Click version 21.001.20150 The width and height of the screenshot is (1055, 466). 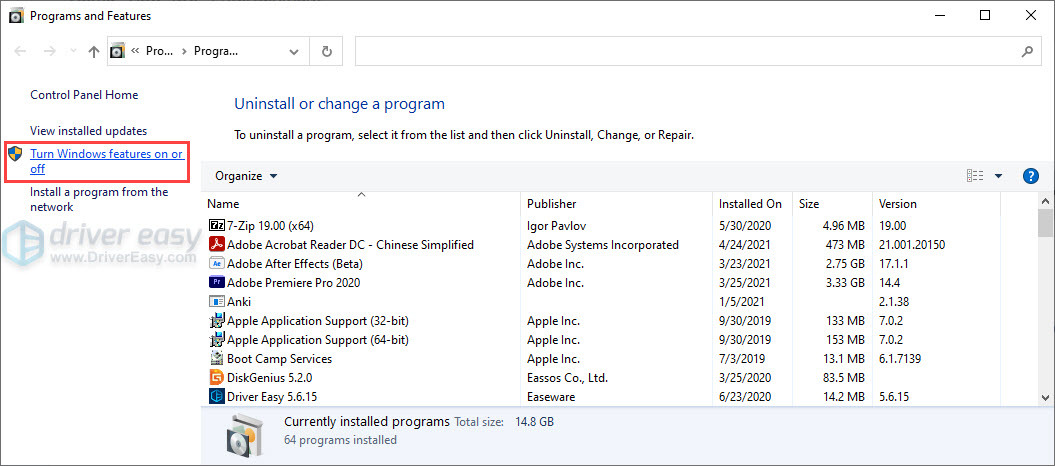click(912, 245)
